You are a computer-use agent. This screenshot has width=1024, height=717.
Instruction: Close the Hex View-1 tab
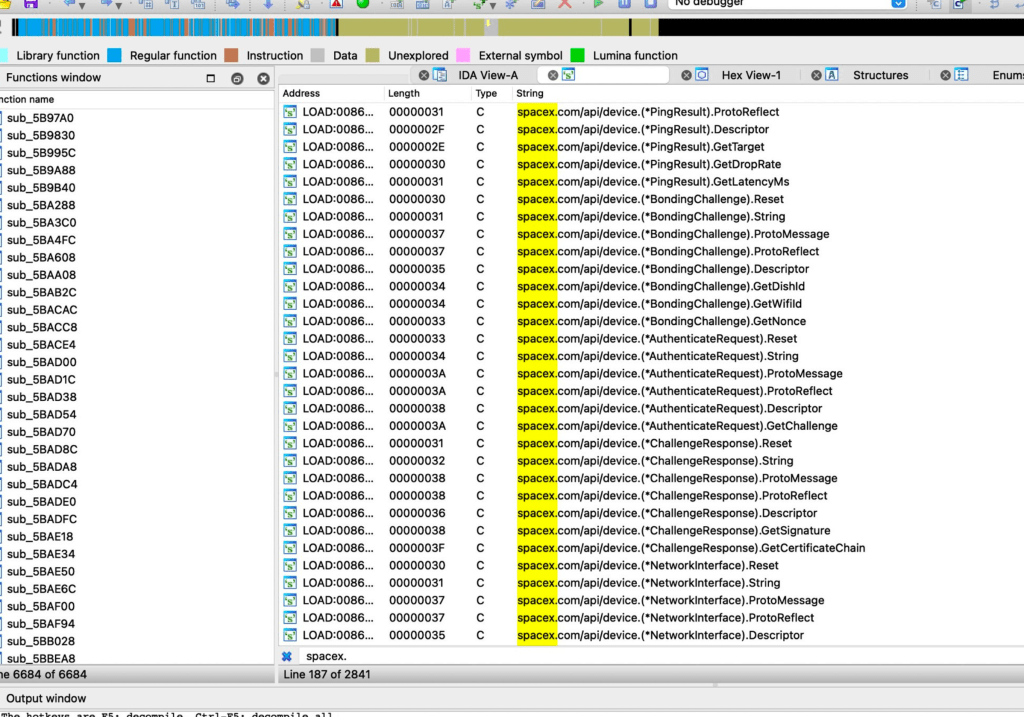(686, 75)
